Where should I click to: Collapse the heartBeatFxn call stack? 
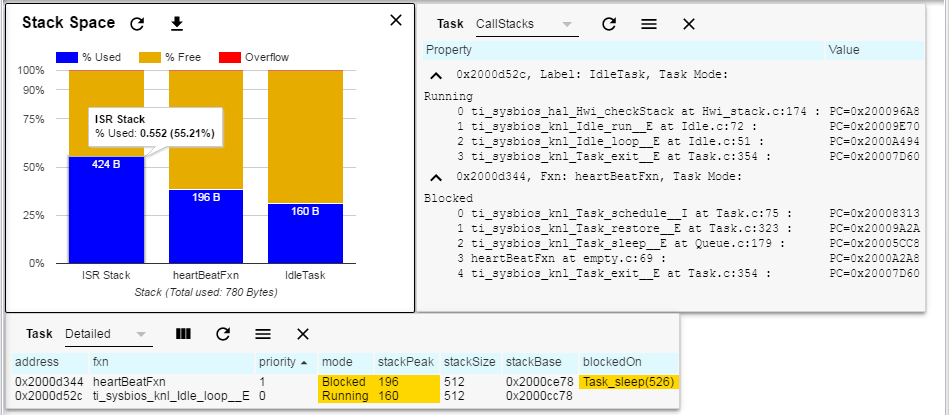point(435,177)
